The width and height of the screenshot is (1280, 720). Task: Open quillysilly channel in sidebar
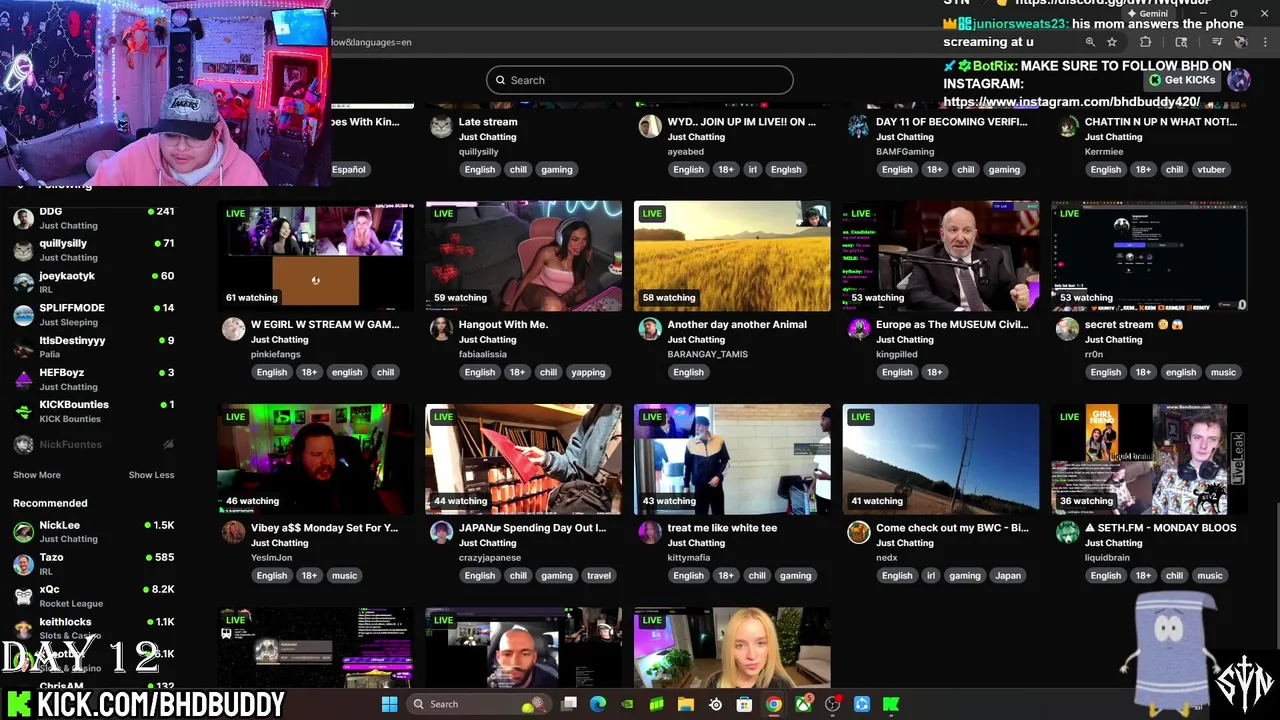tap(94, 250)
